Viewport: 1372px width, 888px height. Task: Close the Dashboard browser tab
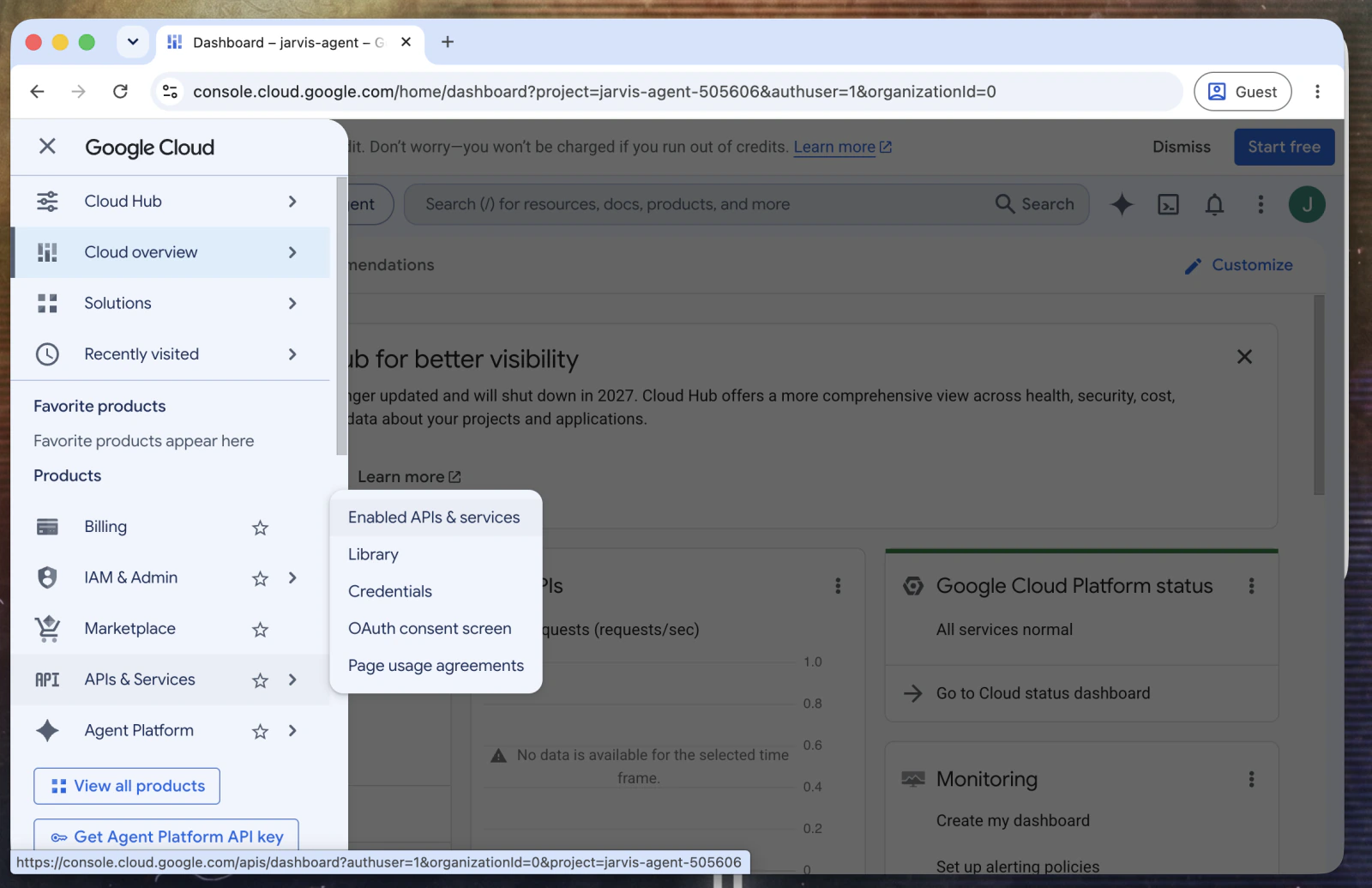[406, 42]
